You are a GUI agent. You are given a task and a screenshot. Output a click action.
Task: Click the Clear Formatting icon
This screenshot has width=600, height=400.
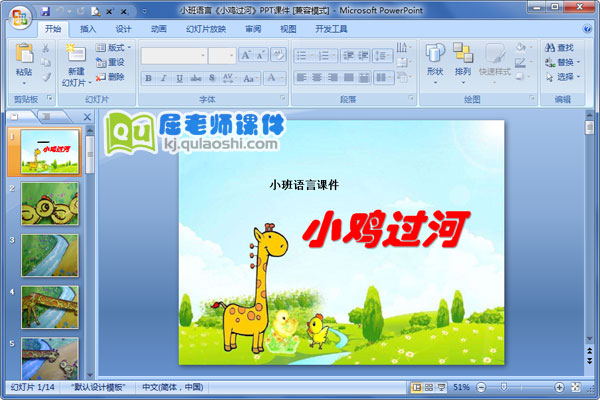(x=278, y=56)
